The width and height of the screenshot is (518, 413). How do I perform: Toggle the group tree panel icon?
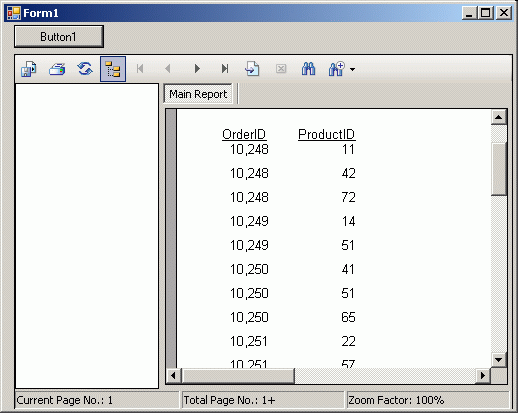click(113, 69)
